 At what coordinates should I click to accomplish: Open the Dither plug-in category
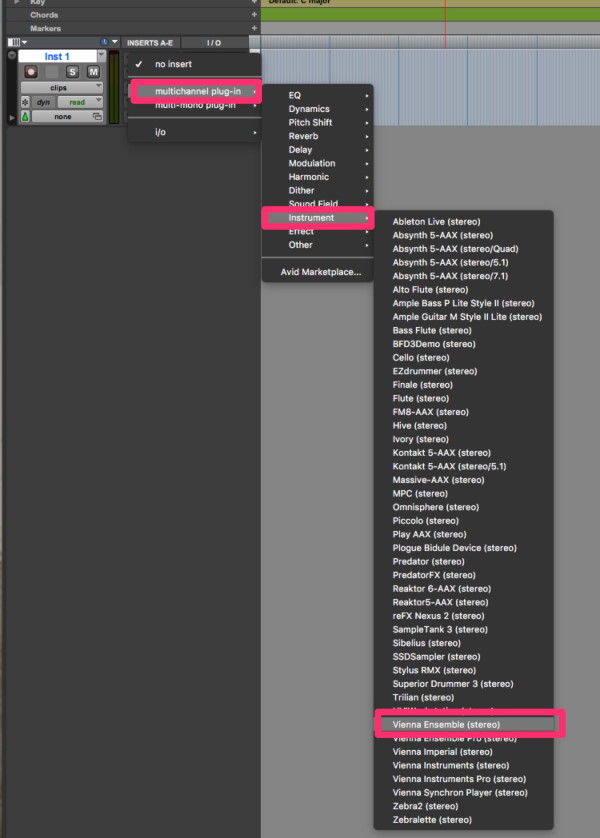[x=317, y=190]
